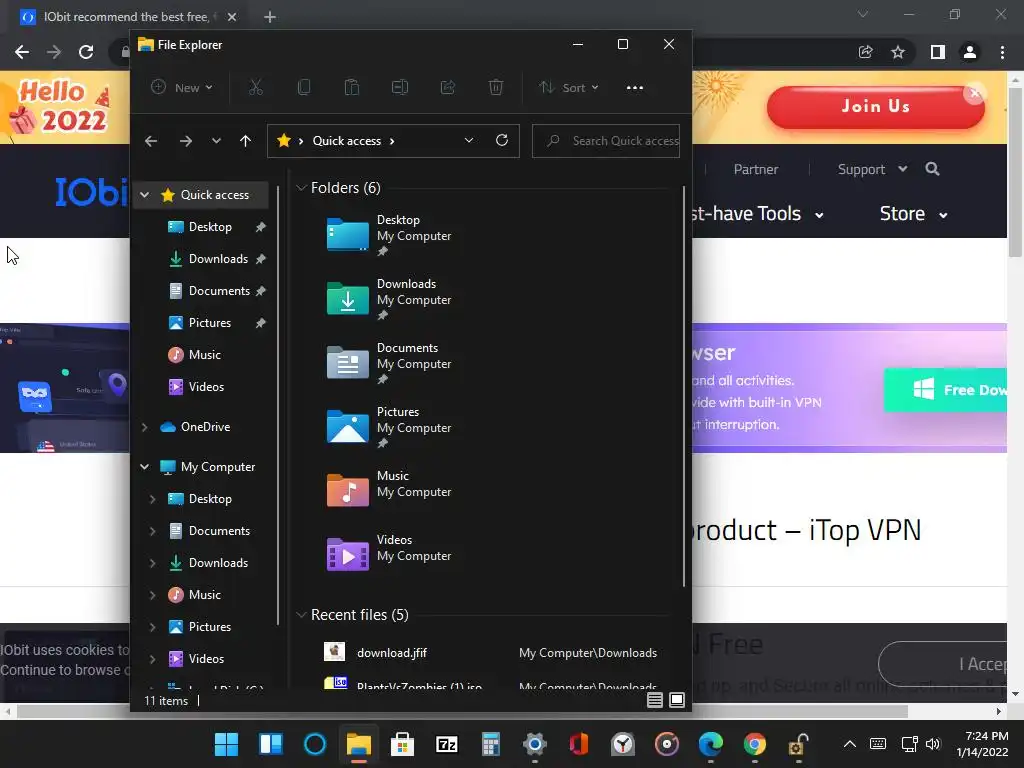1024x768 pixels.
Task: Click the Share icon in File Explorer toolbar
Action: 448,88
